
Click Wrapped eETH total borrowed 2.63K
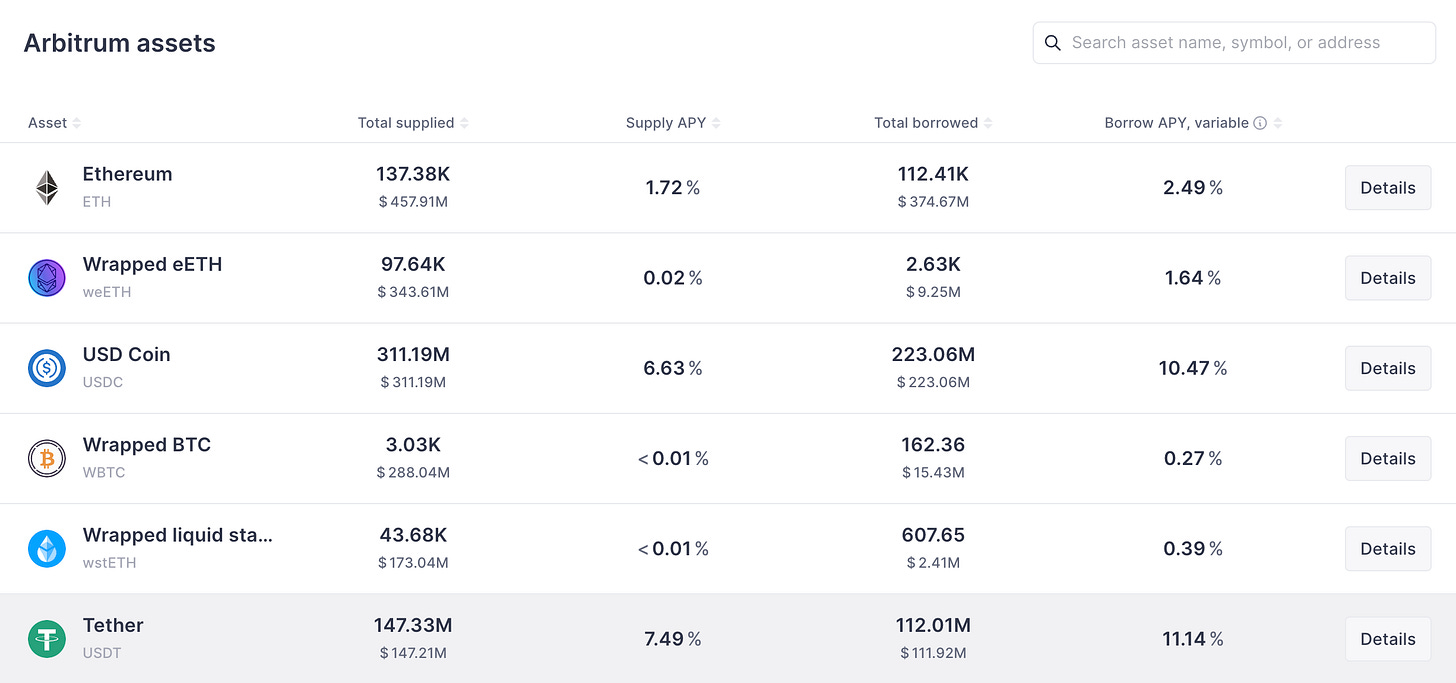coord(933,264)
